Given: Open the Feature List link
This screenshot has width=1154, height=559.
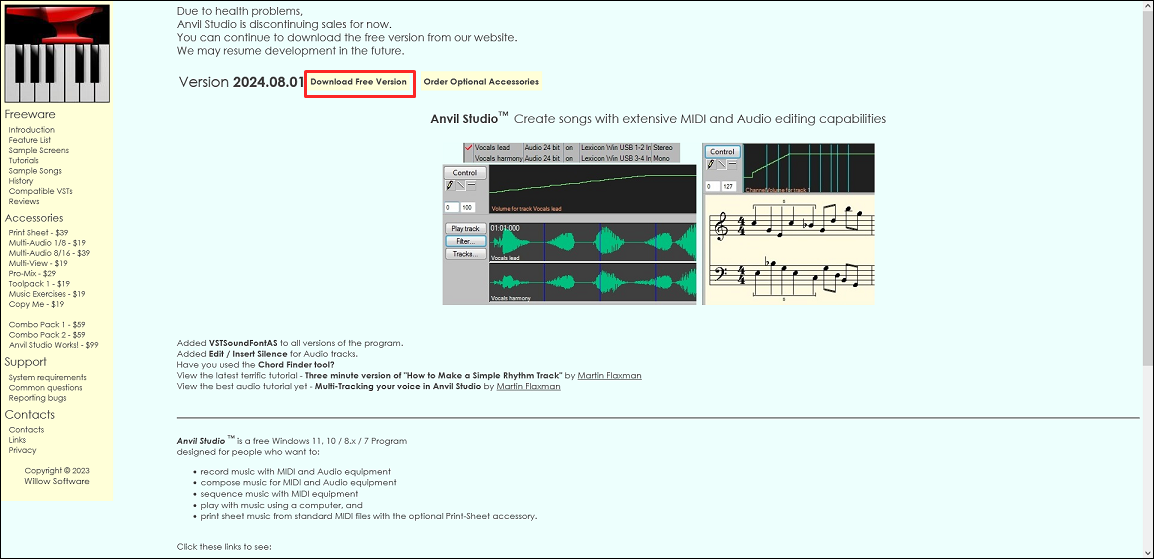Looking at the screenshot, I should [x=30, y=140].
